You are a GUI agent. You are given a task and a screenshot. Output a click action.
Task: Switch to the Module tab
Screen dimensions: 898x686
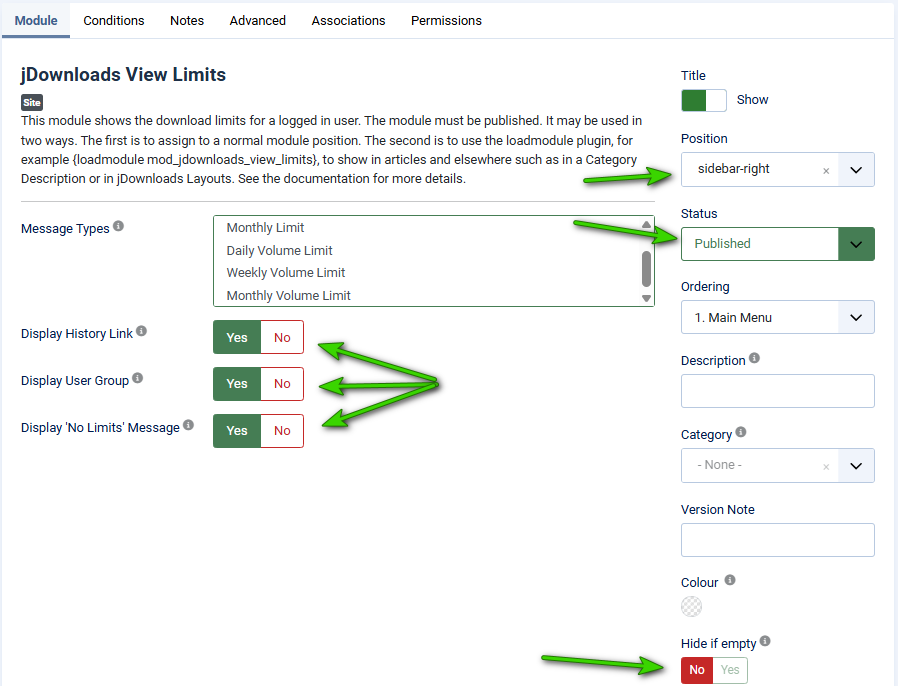pyautogui.click(x=36, y=21)
